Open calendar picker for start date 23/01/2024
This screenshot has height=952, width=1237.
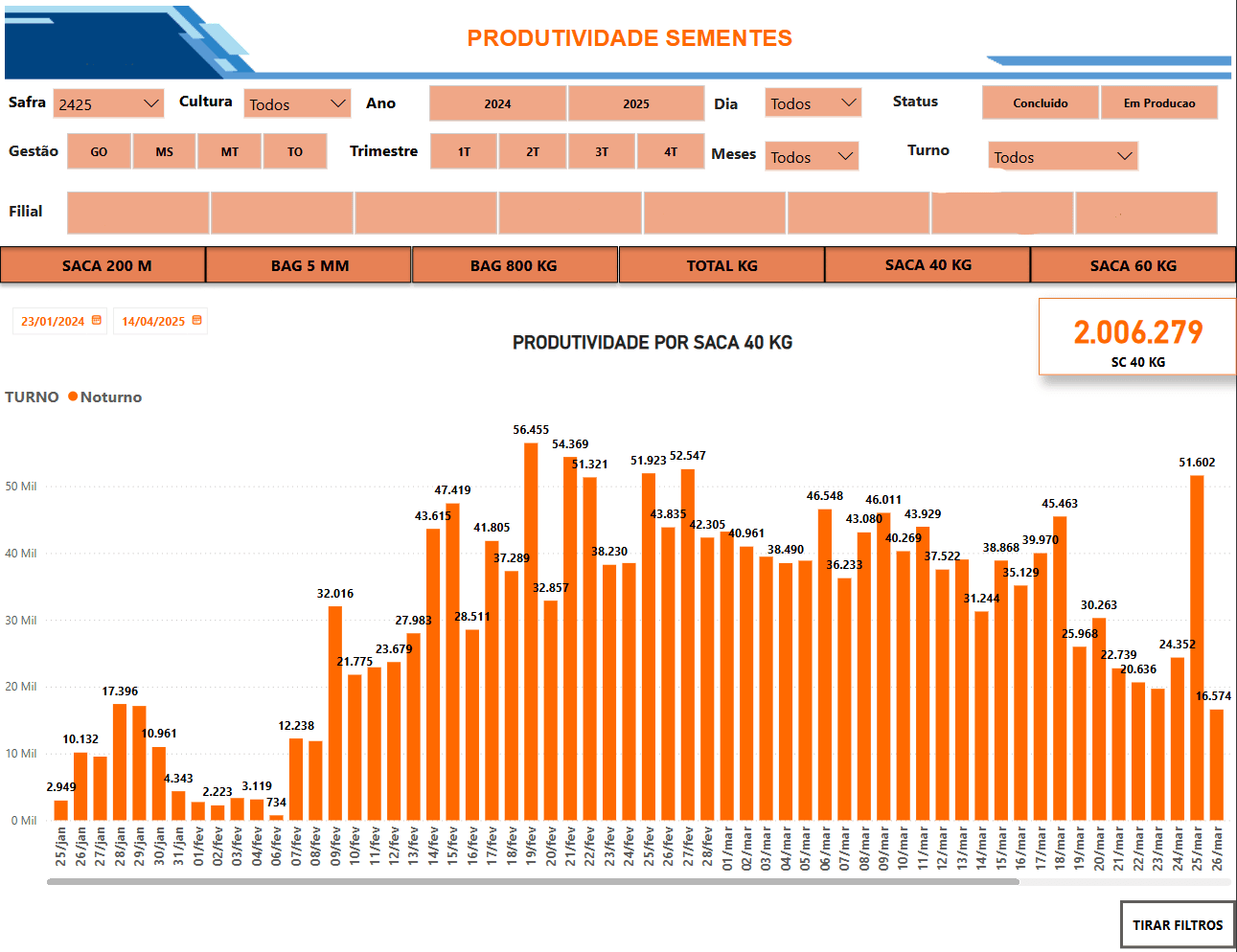click(97, 321)
